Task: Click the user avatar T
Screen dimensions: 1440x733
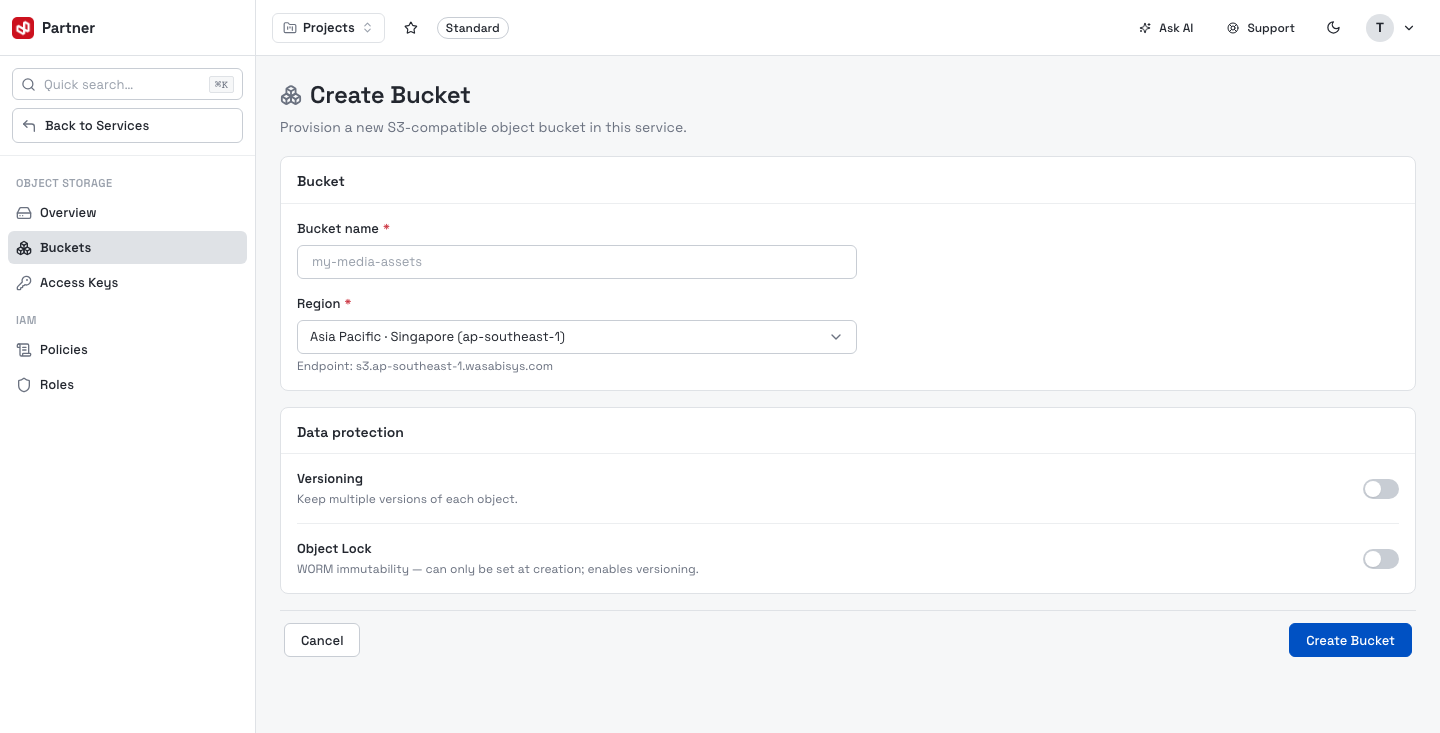Action: tap(1380, 28)
